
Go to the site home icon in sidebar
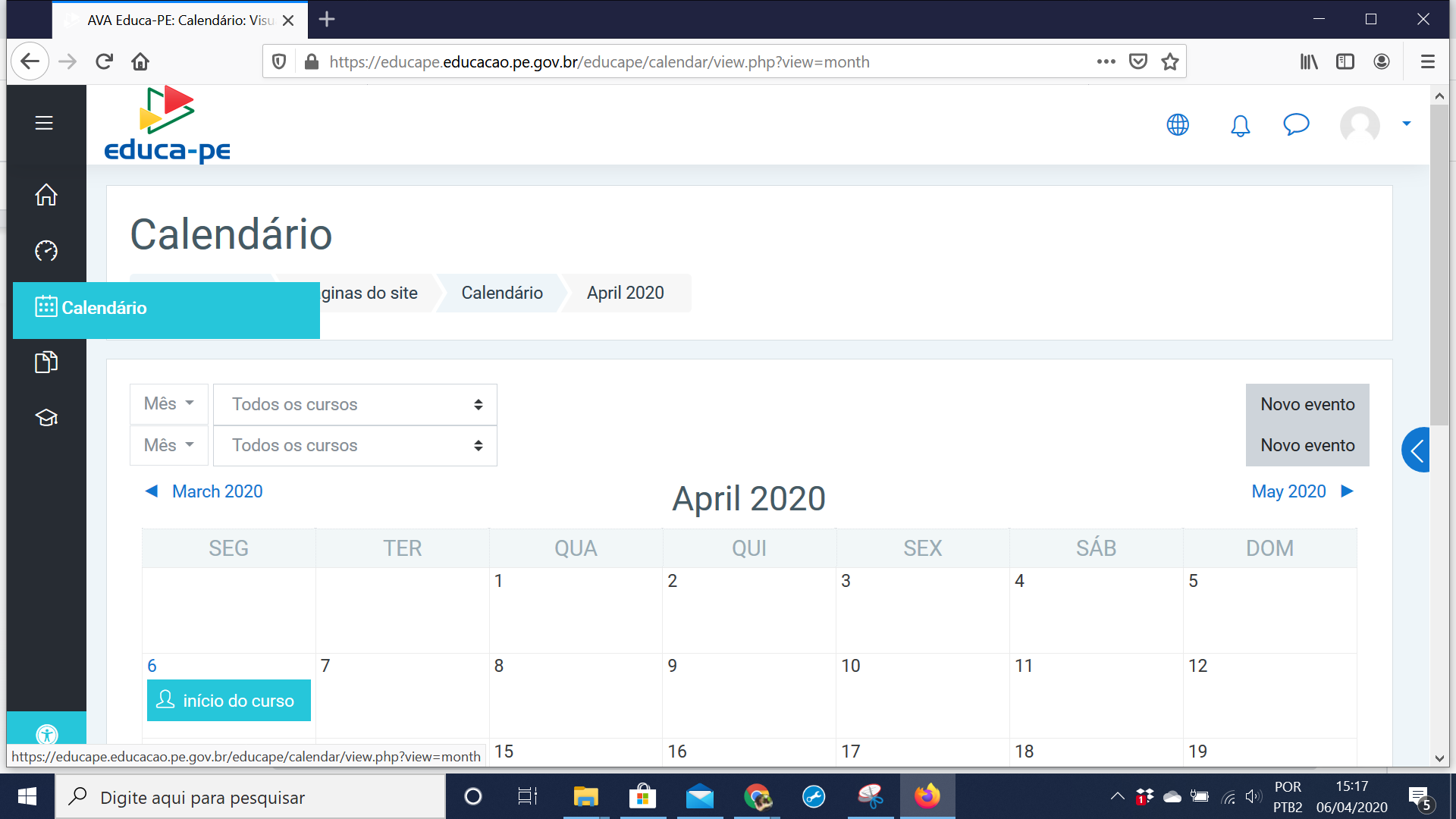click(46, 195)
